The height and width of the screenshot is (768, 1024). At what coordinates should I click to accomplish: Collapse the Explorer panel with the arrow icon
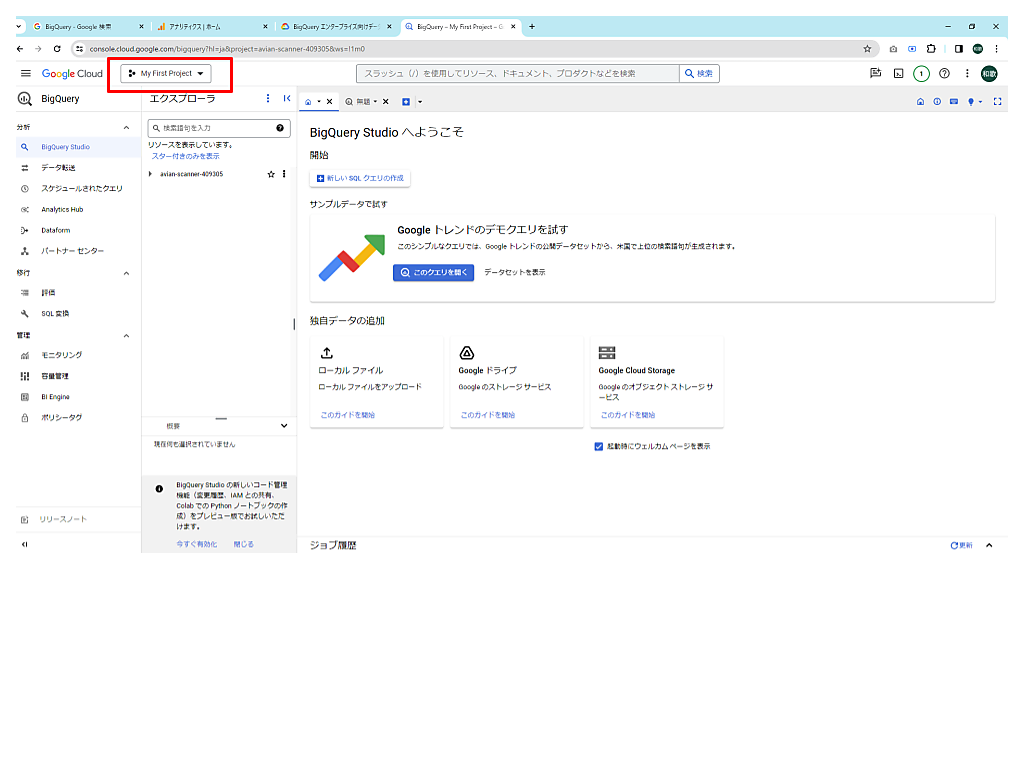point(287,99)
